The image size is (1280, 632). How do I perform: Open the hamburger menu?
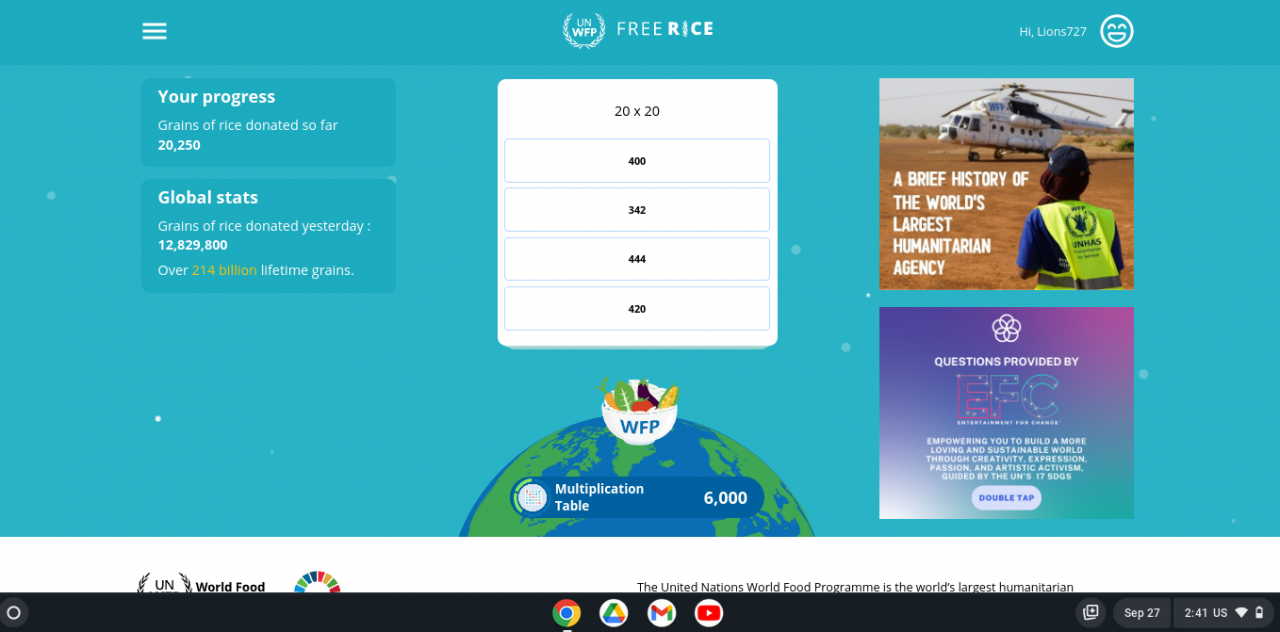pyautogui.click(x=154, y=31)
